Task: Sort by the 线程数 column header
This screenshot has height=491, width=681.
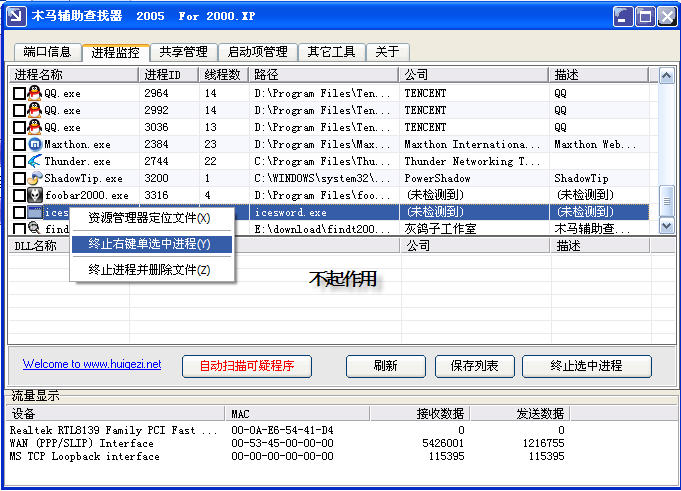Action: click(223, 75)
